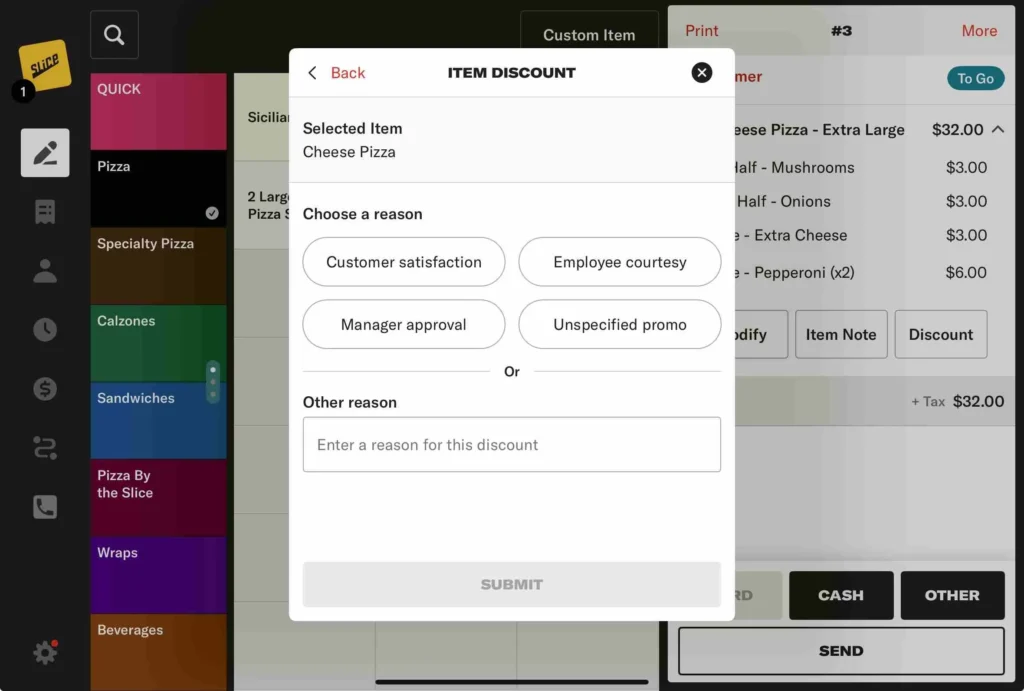
Task: Open the order edit pencil icon
Action: pyautogui.click(x=45, y=153)
